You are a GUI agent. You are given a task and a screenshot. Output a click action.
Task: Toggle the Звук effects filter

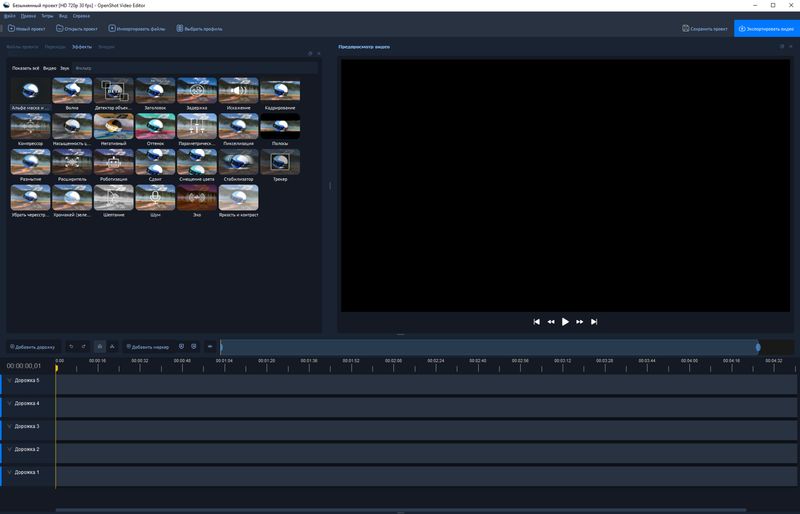point(65,68)
